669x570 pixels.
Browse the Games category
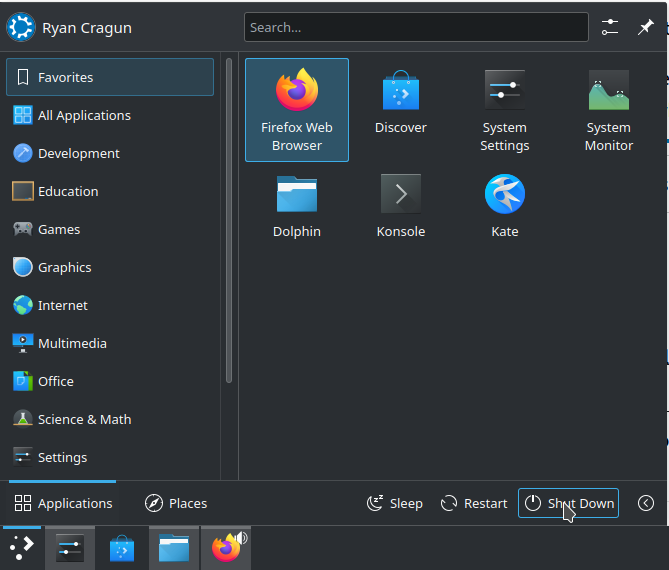point(110,229)
